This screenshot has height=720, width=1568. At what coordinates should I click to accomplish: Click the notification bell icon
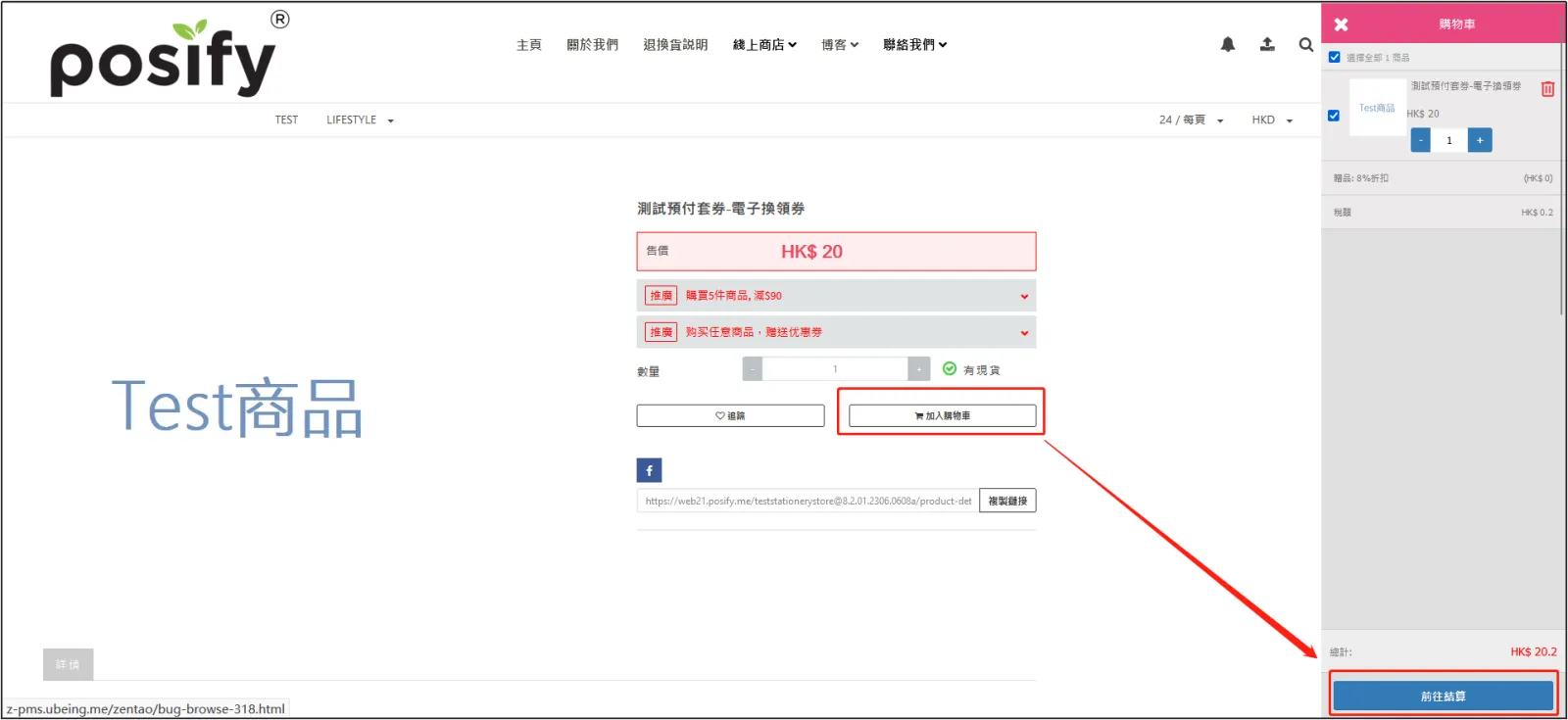click(x=1227, y=44)
